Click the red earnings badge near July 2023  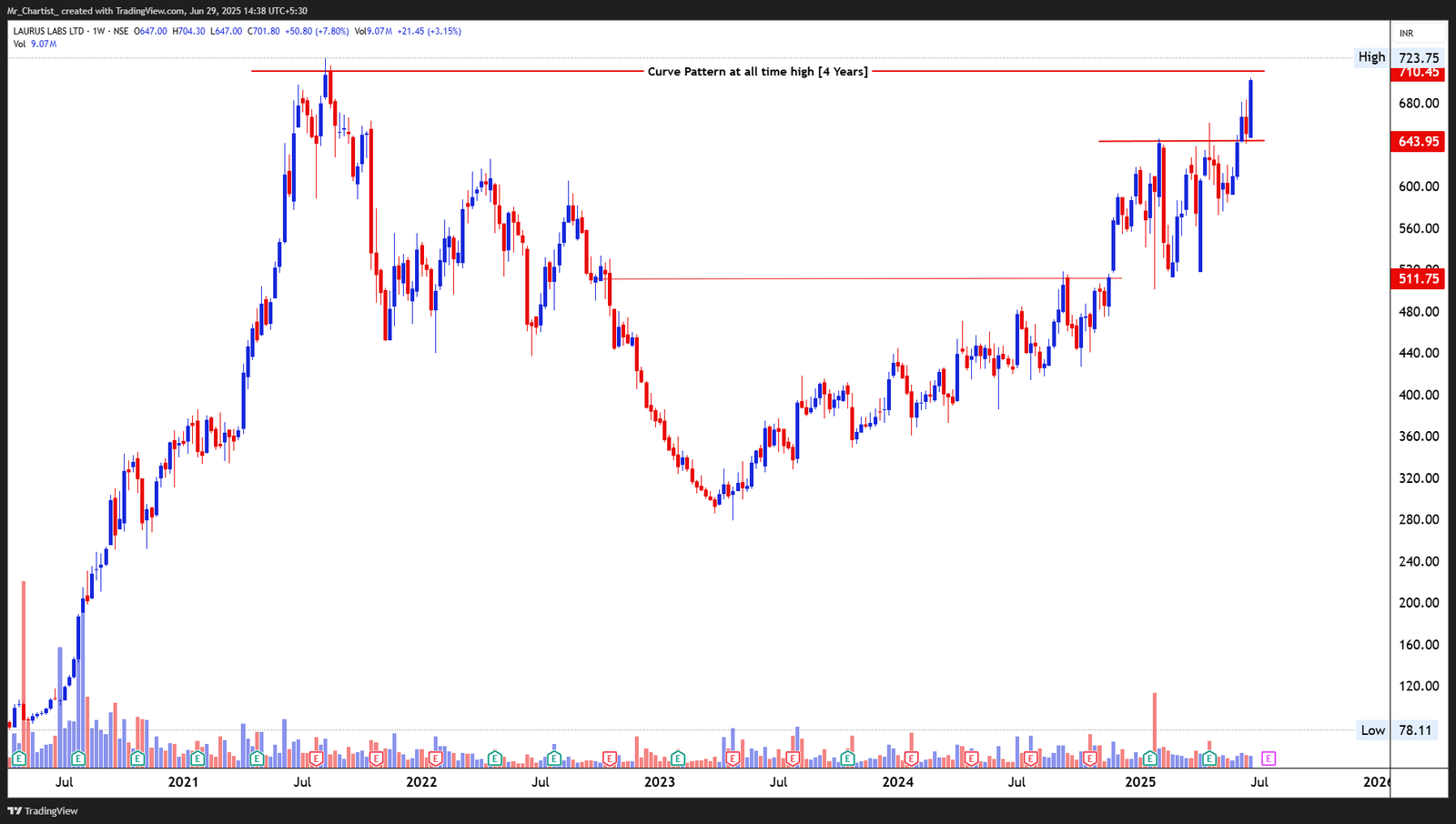[x=794, y=757]
